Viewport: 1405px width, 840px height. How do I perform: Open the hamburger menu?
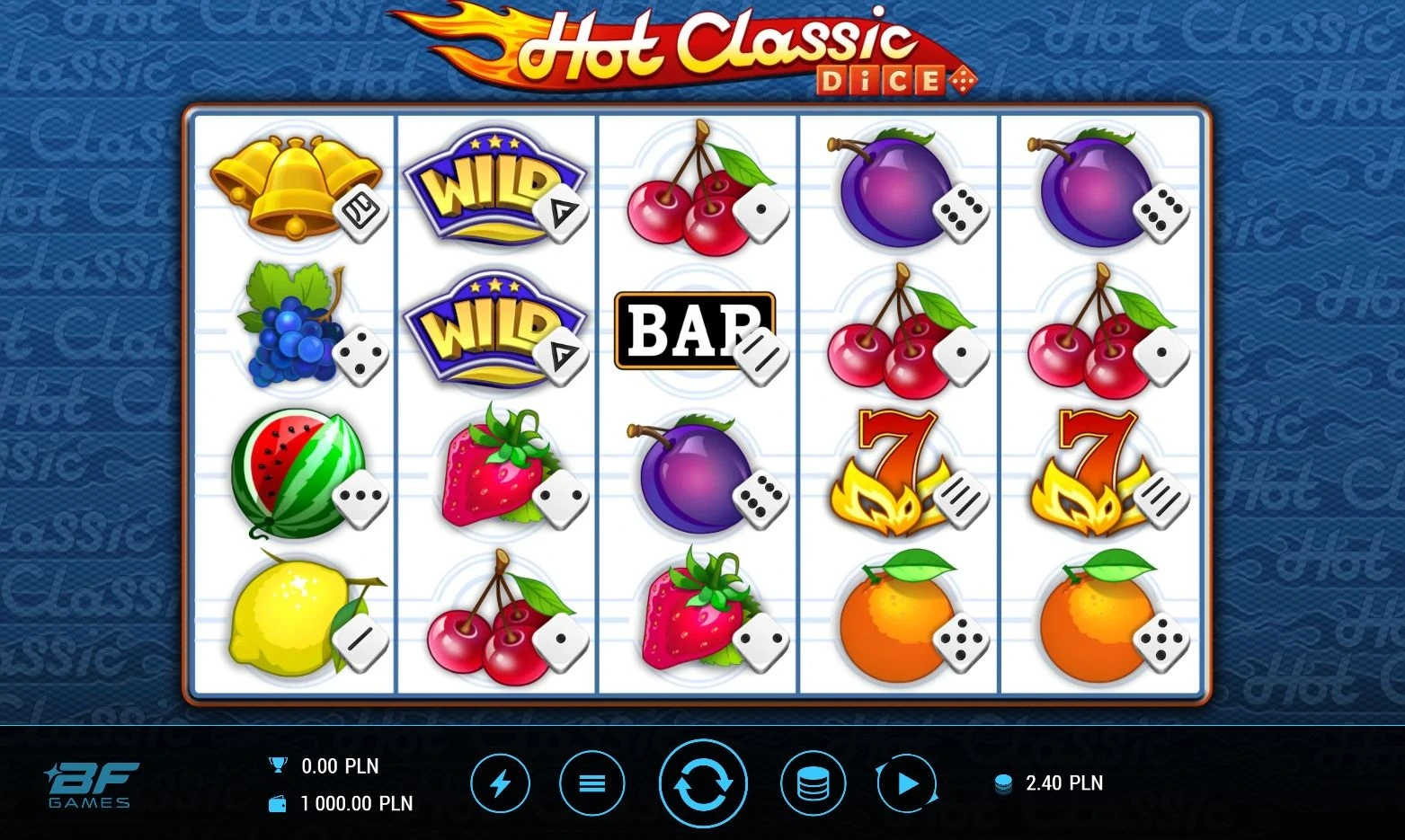[591, 783]
